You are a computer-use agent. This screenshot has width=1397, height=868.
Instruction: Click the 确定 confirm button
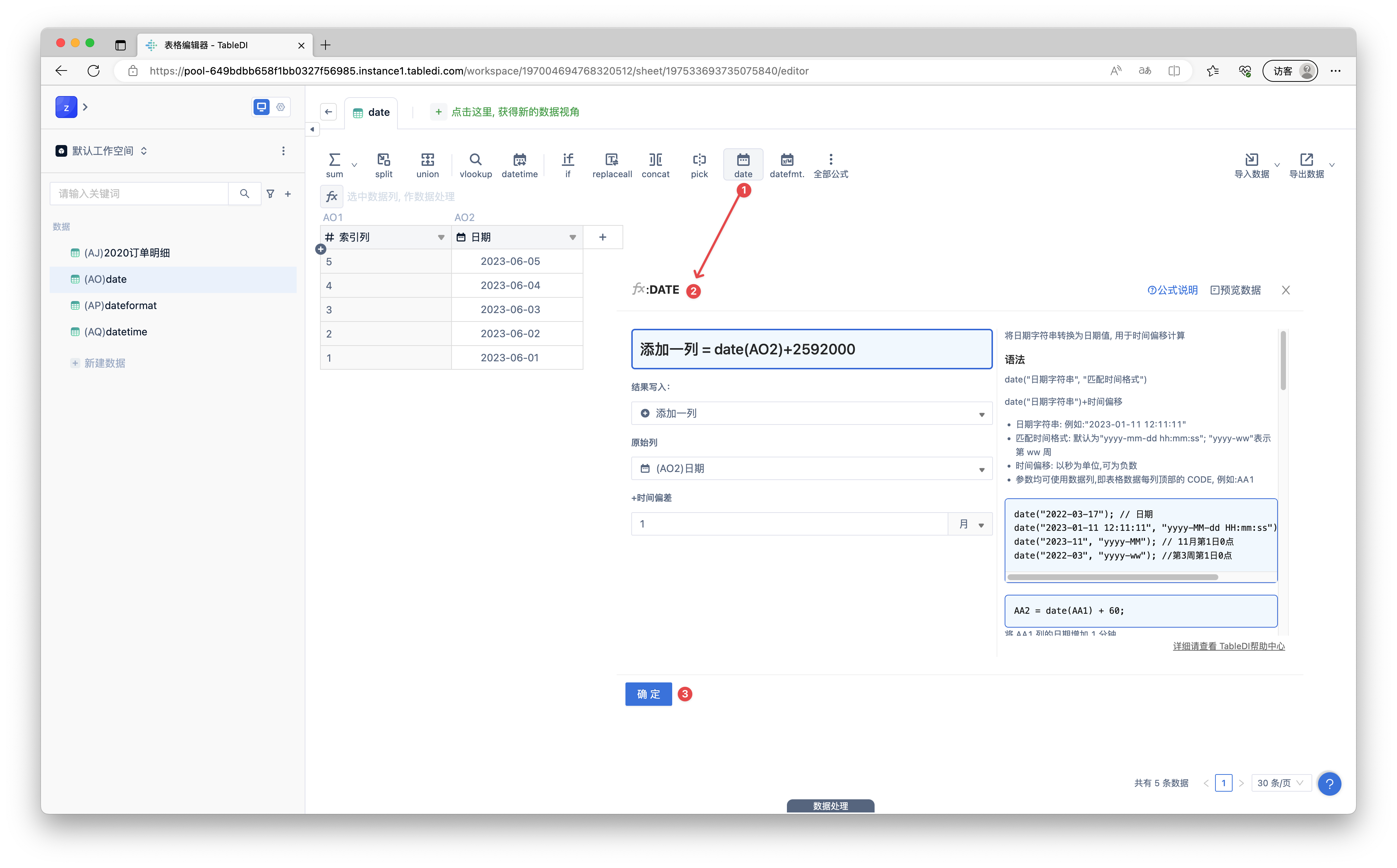(648, 694)
